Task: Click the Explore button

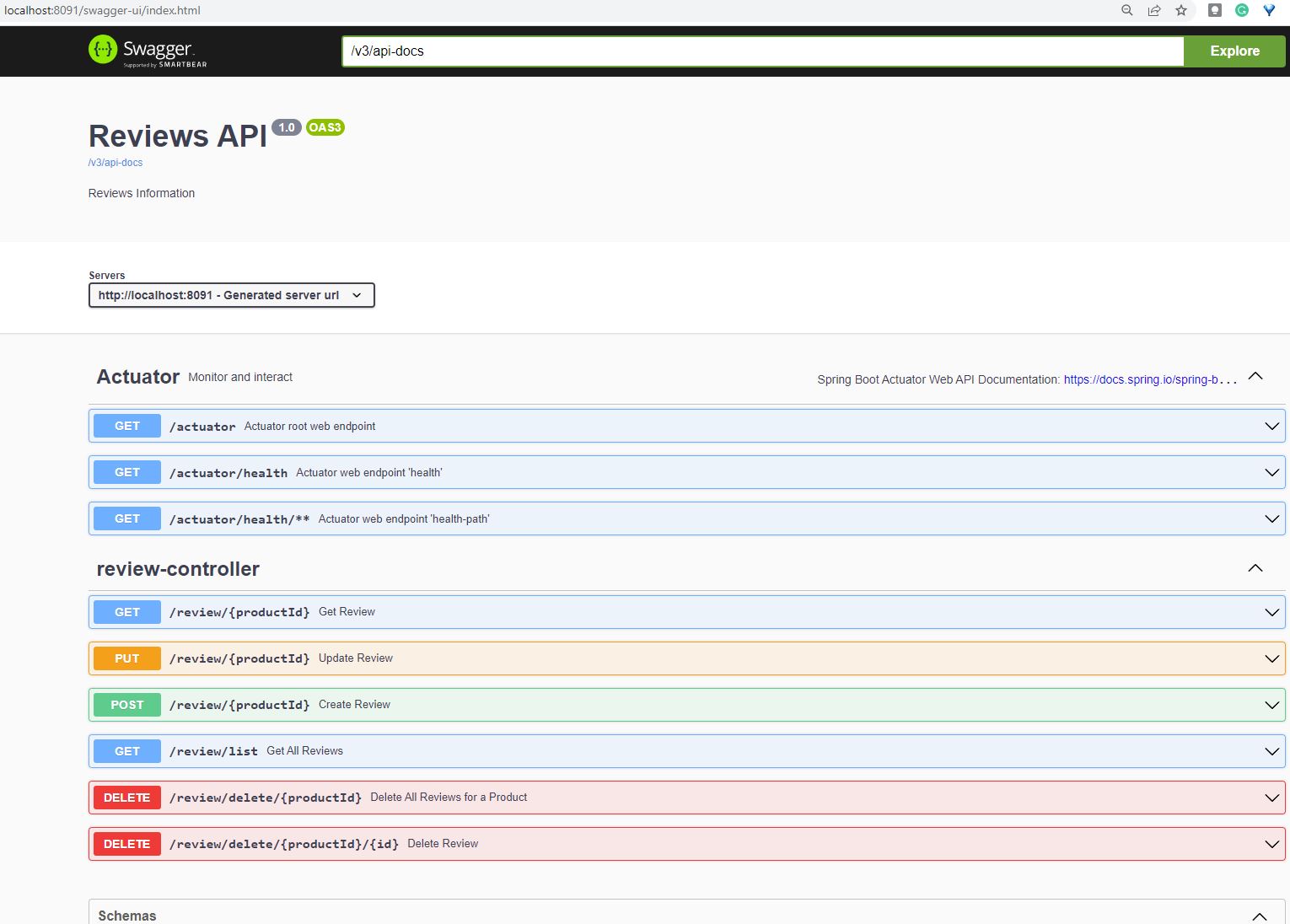Action: pyautogui.click(x=1234, y=51)
